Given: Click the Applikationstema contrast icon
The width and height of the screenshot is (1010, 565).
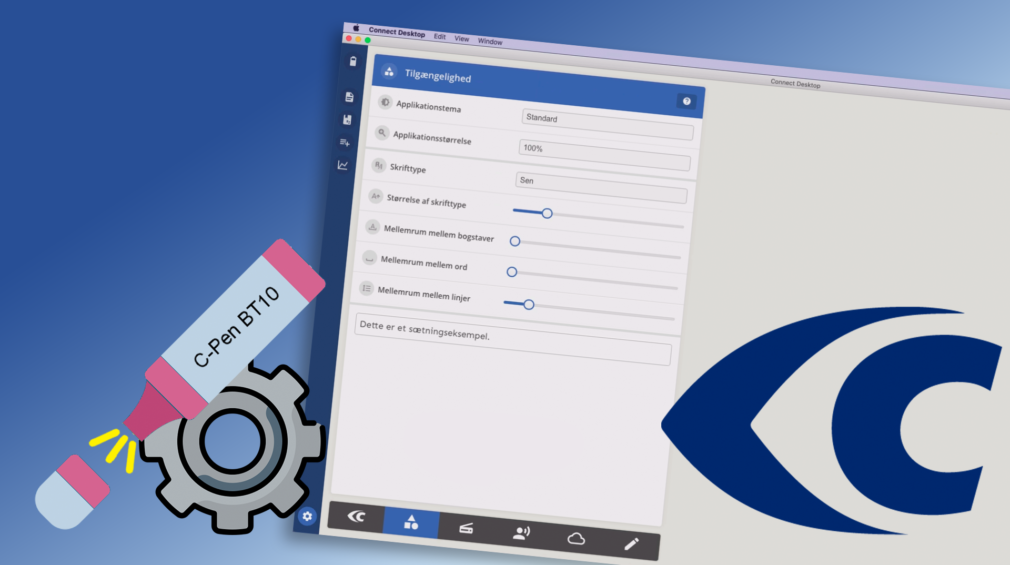Looking at the screenshot, I should (x=385, y=102).
